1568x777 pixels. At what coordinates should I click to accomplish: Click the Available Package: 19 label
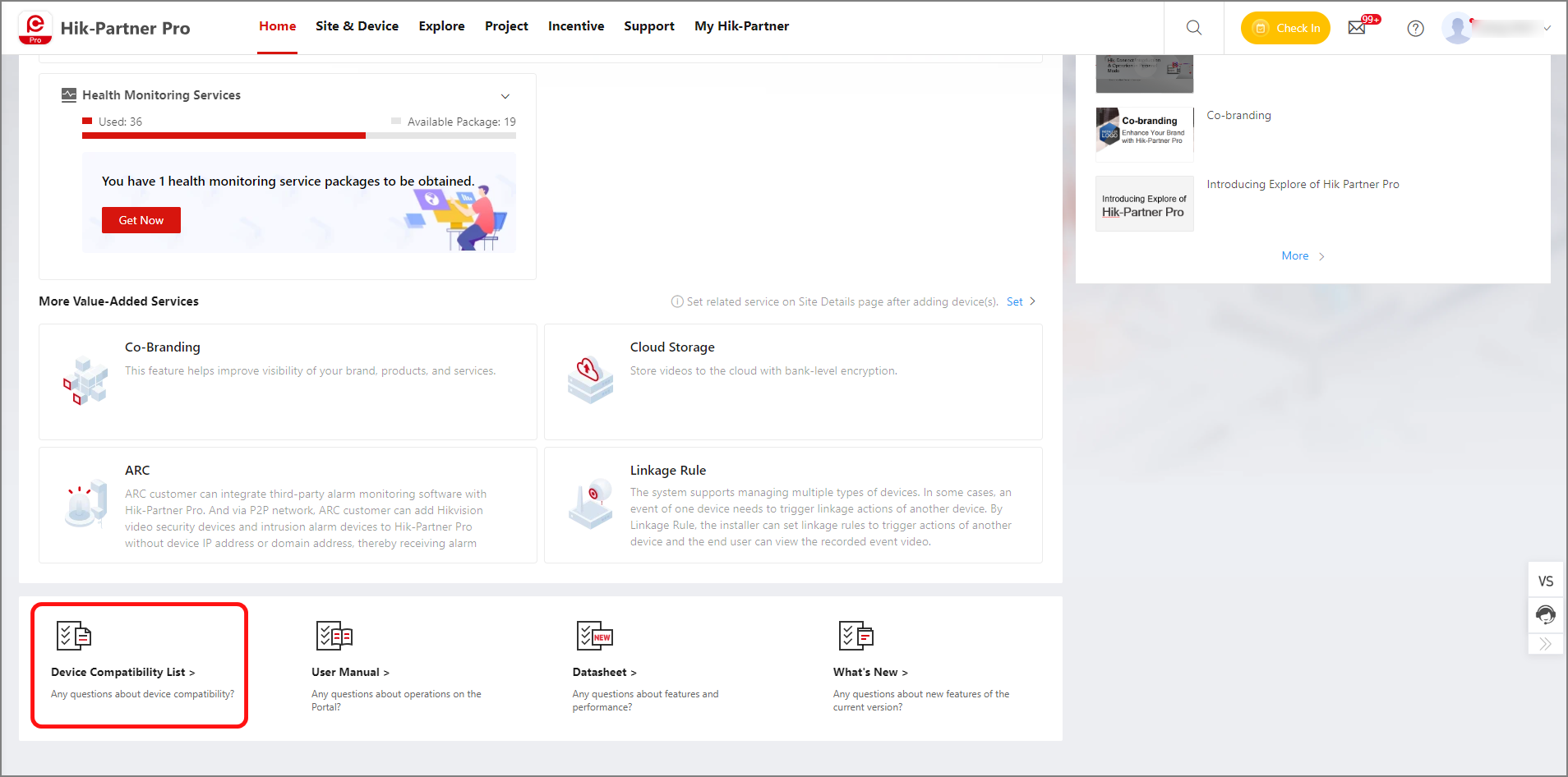pos(462,122)
